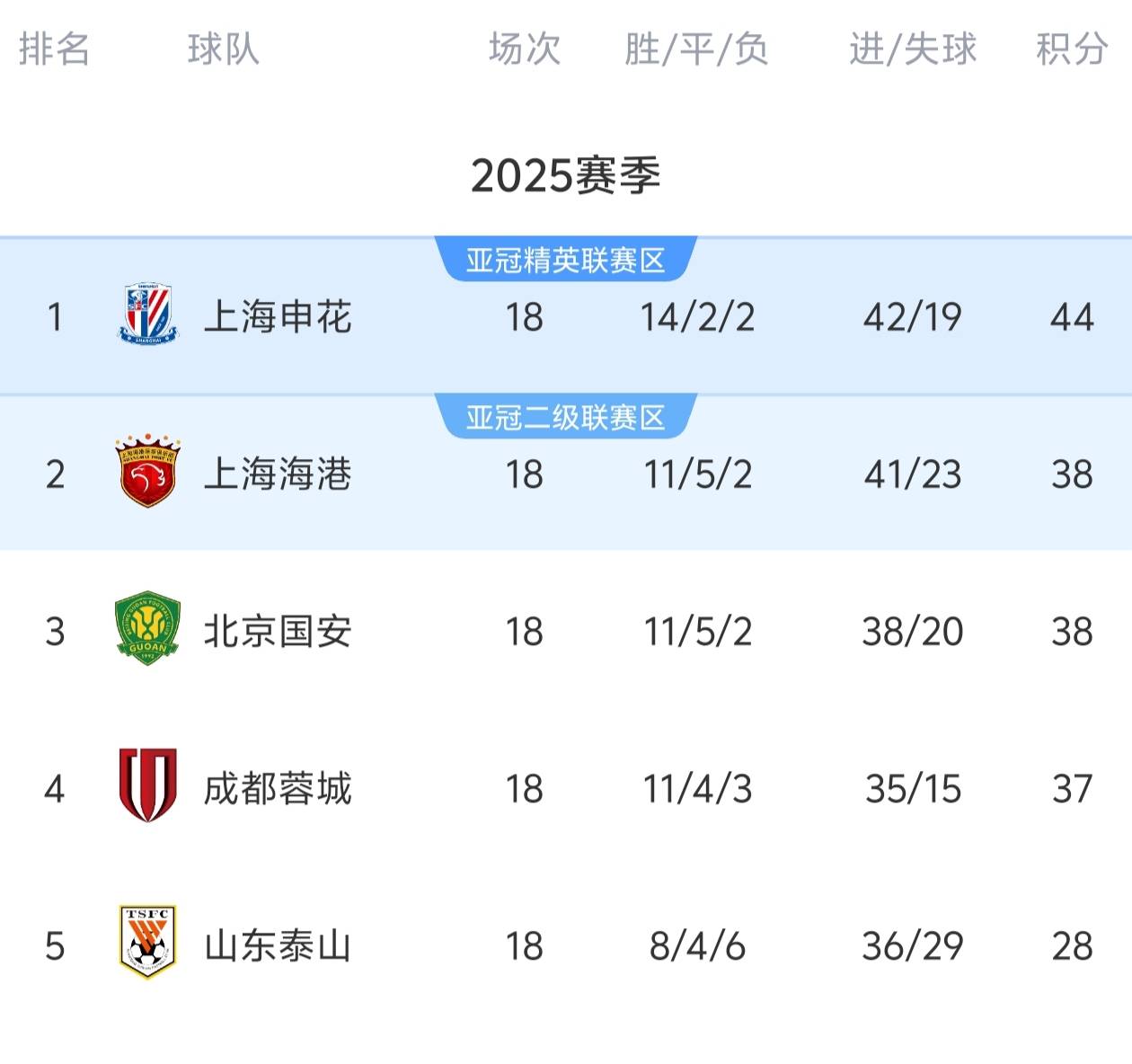Viewport: 1132px width, 1064px height.
Task: Tap the 场次 column header
Action: pos(525,49)
